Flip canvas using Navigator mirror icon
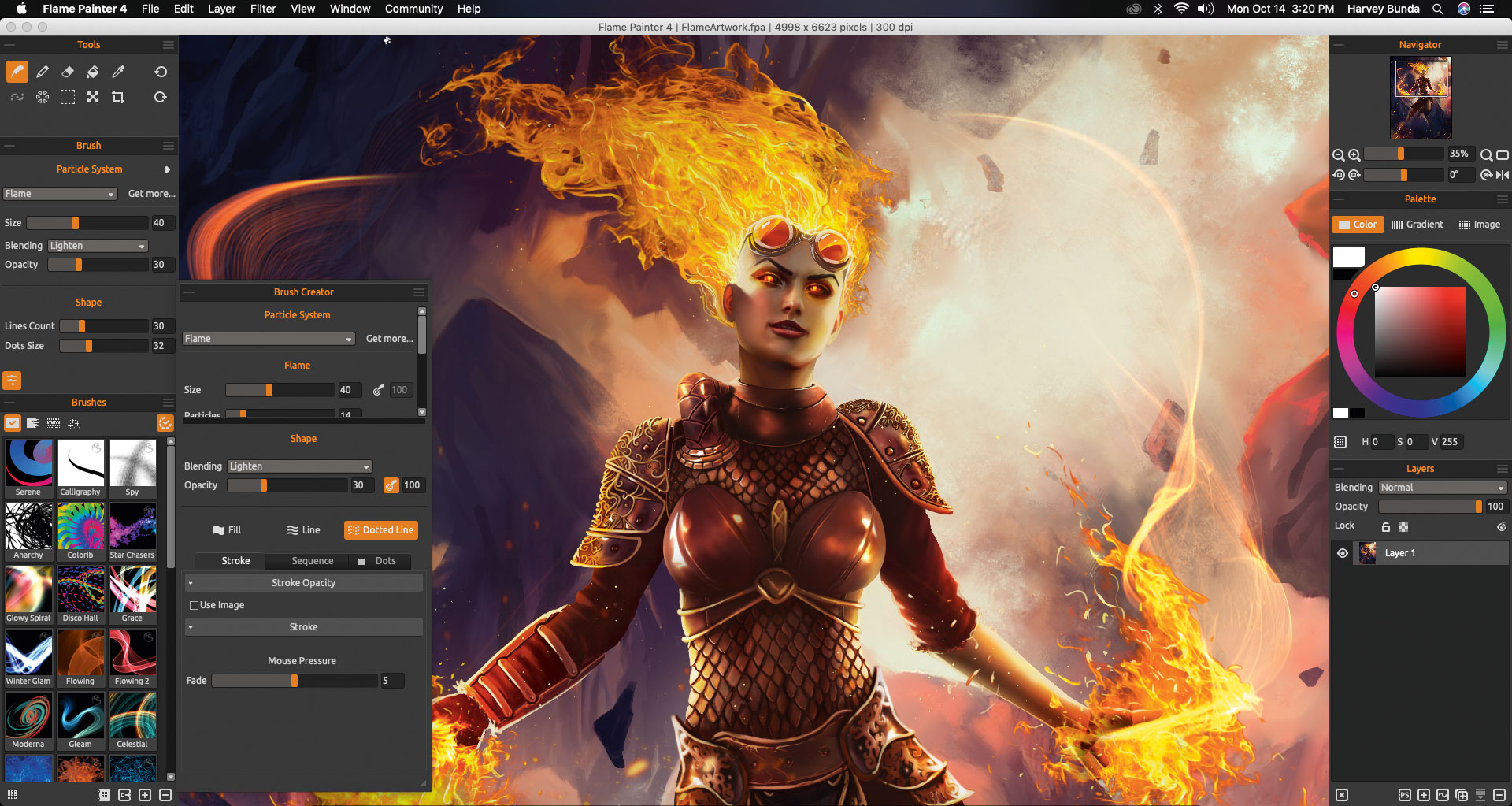Image resolution: width=1512 pixels, height=806 pixels. click(x=1503, y=175)
